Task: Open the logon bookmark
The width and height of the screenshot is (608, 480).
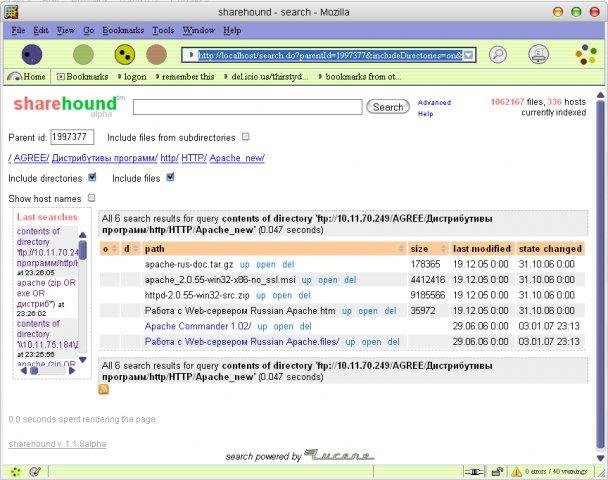Action: pyautogui.click(x=132, y=77)
